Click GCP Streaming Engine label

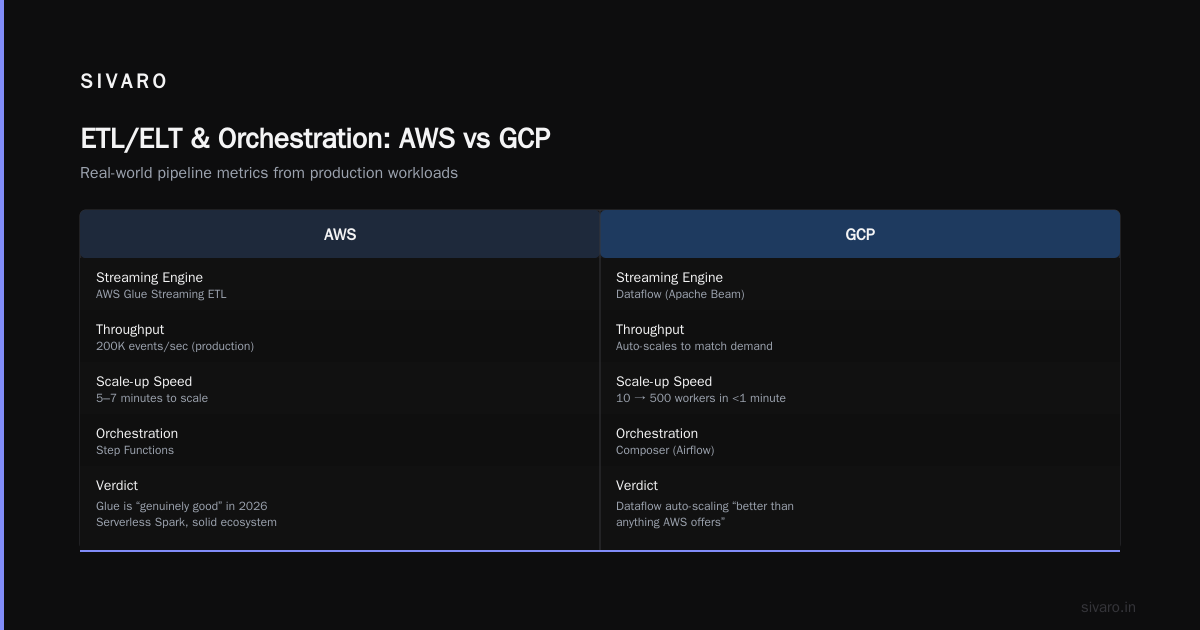669,277
